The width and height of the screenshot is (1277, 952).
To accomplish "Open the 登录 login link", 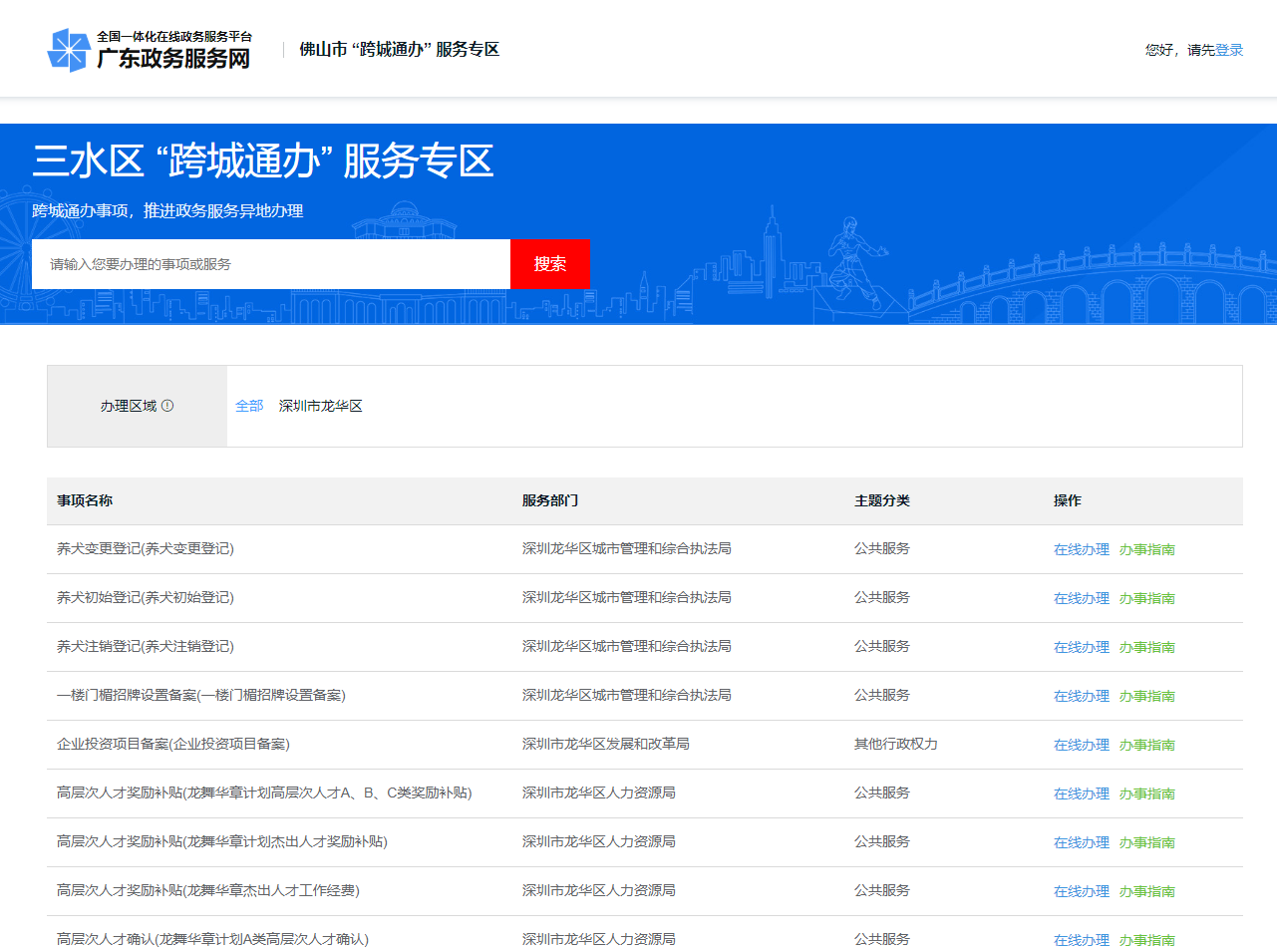I will click(x=1229, y=50).
